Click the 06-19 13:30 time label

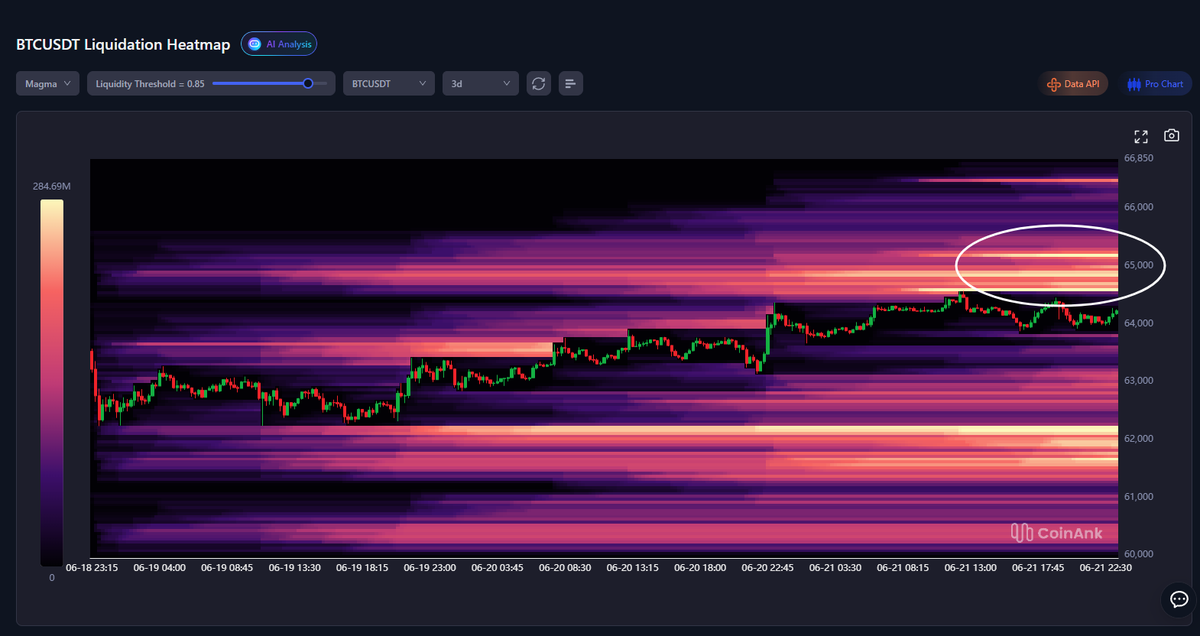coord(294,567)
